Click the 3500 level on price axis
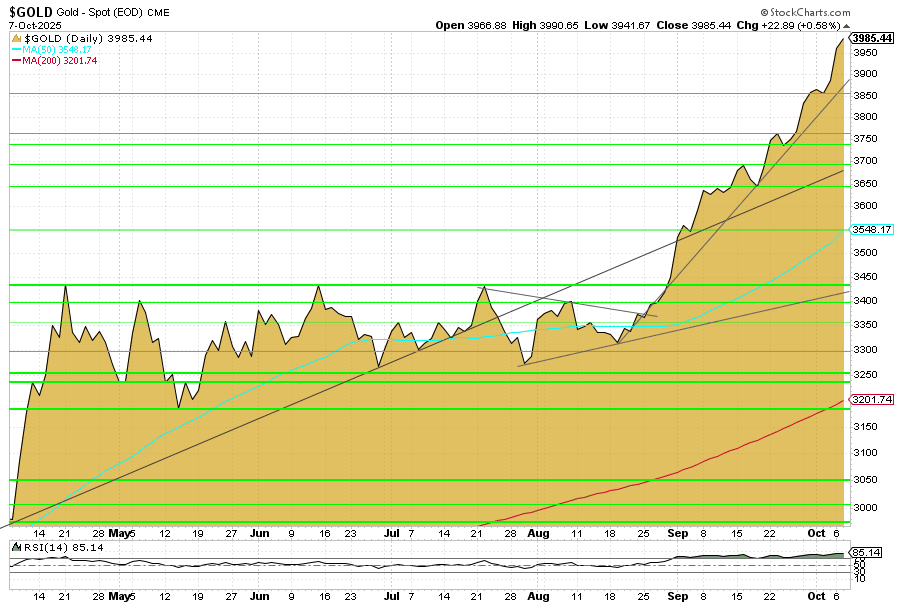Image resolution: width=899 pixels, height=612 pixels. point(864,254)
